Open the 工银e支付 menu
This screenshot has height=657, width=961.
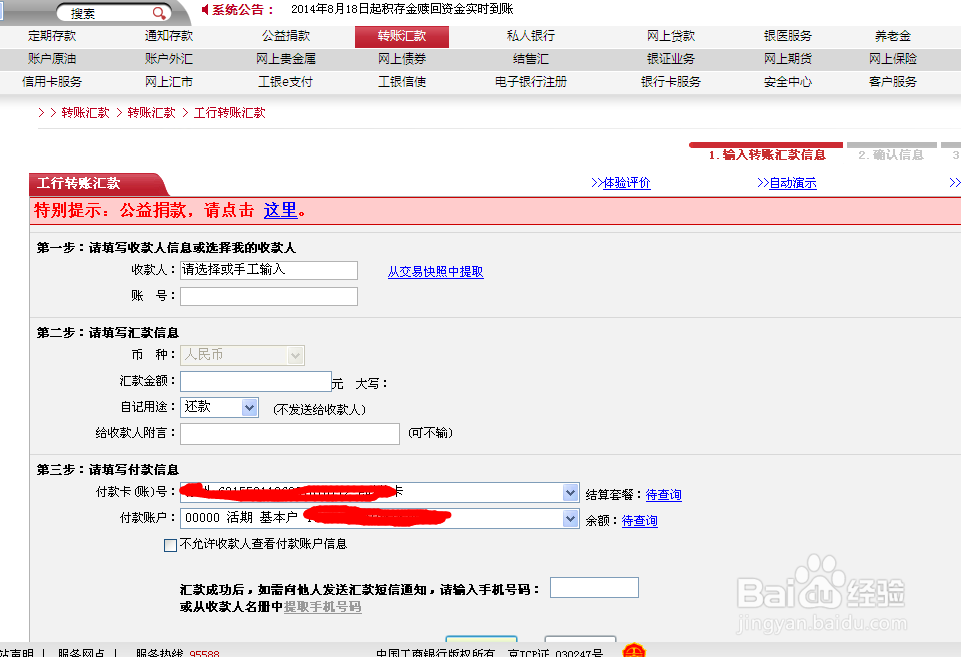(286, 82)
